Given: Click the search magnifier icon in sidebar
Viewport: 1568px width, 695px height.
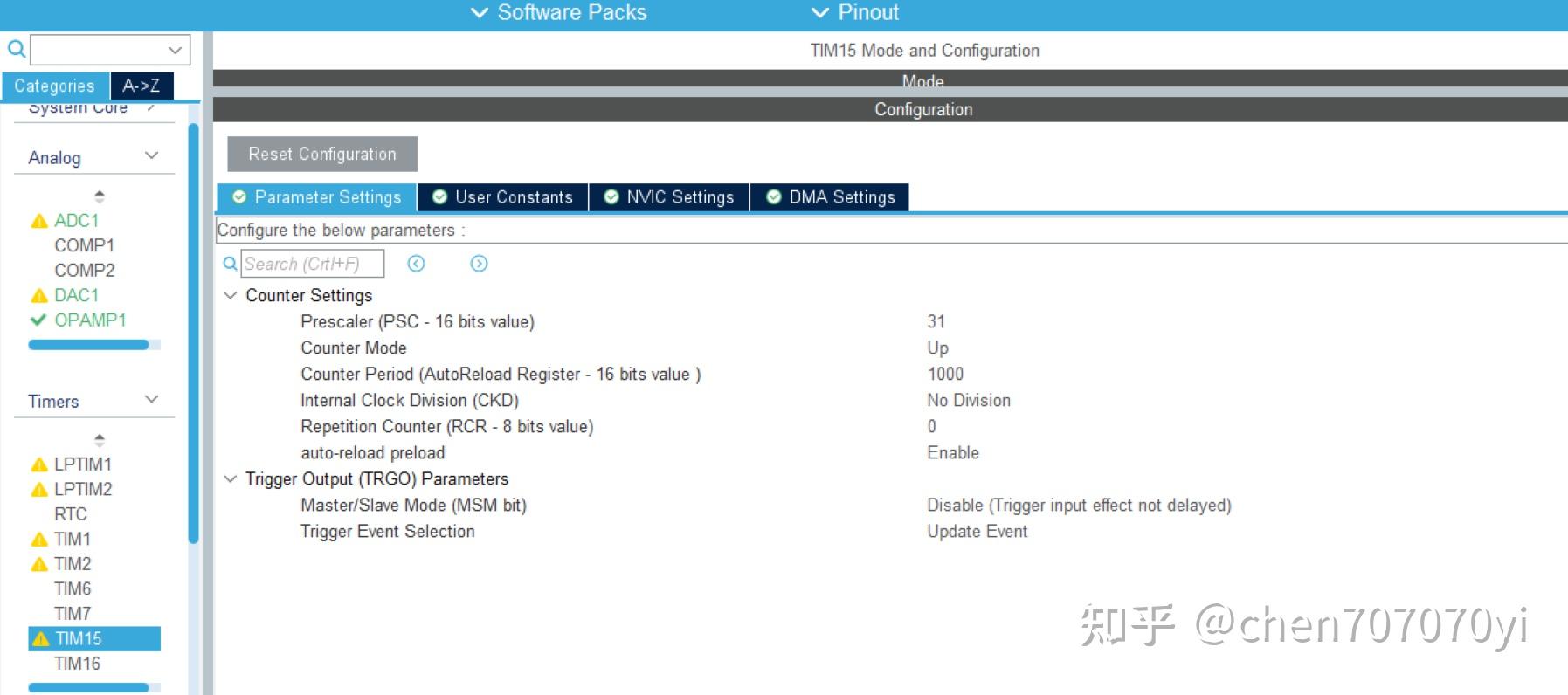Looking at the screenshot, I should [x=16, y=49].
